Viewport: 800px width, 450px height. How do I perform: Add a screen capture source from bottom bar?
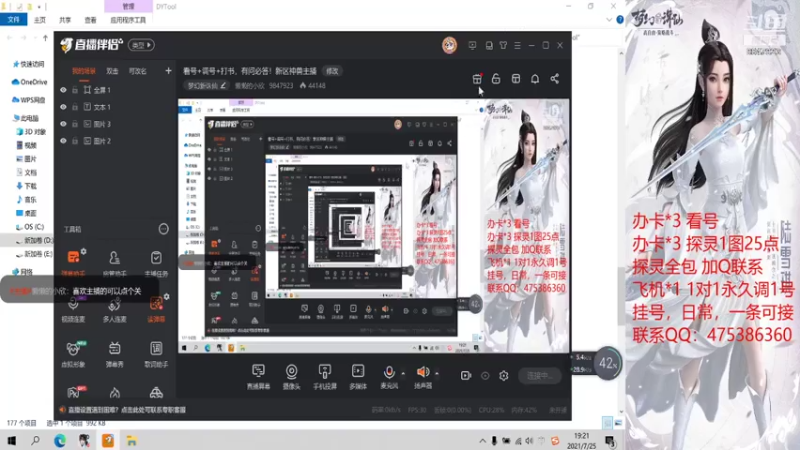point(258,377)
